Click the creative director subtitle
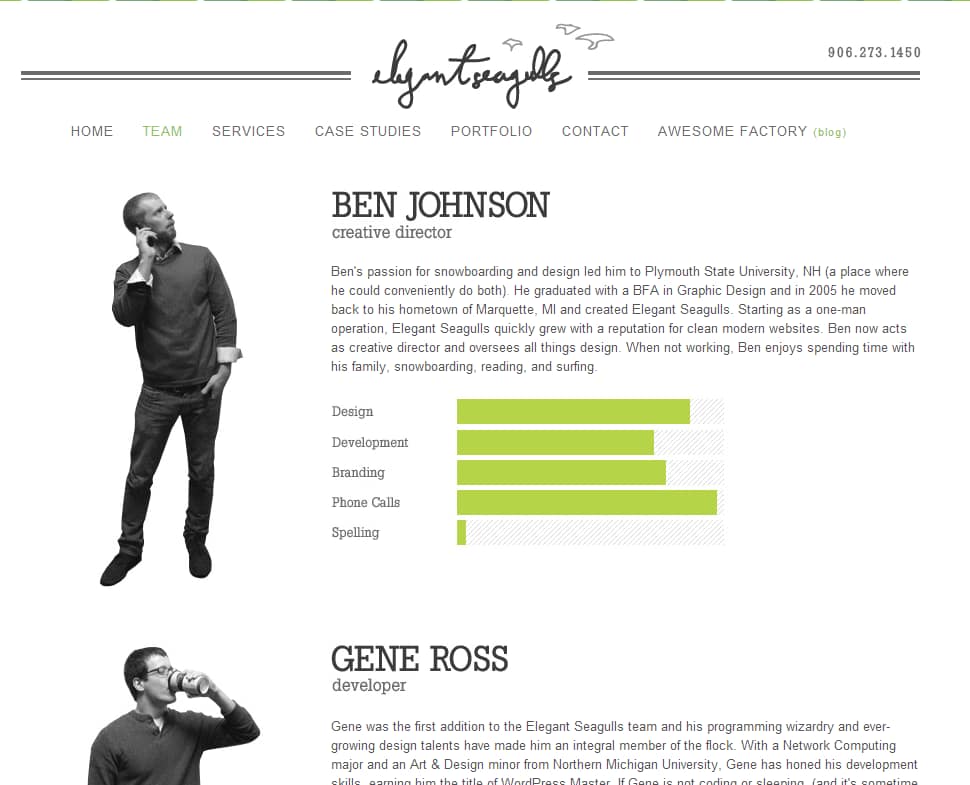Screen dimensions: 970x785 point(392,233)
